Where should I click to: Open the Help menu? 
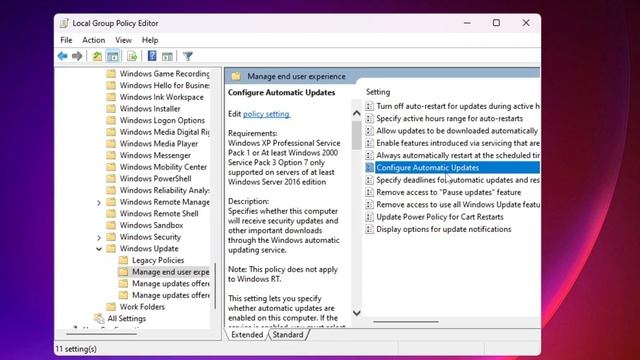click(150, 40)
